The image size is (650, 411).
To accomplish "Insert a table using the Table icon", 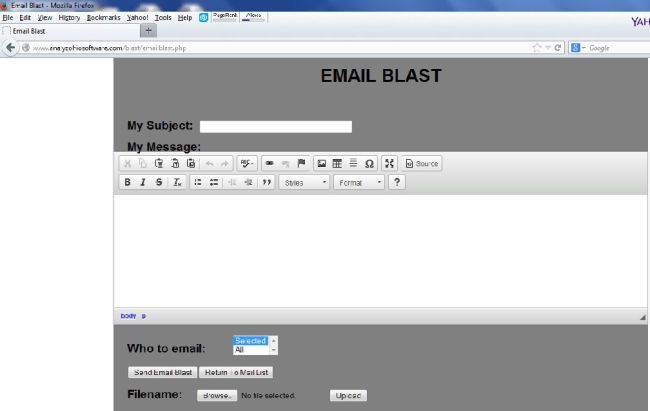I will [x=337, y=163].
